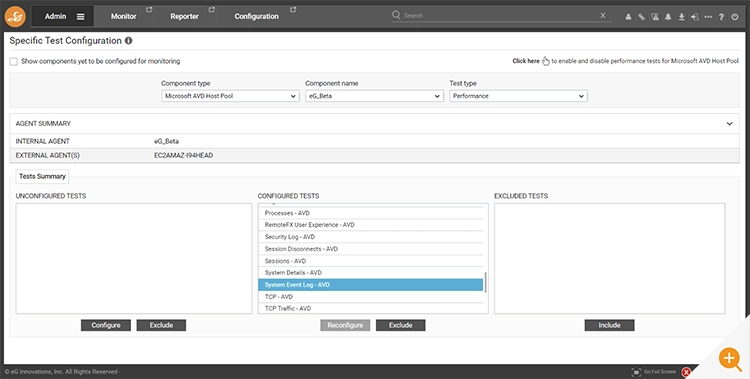This screenshot has width=750, height=379.
Task: Open the Reporter external-link icon
Action: (x=211, y=10)
